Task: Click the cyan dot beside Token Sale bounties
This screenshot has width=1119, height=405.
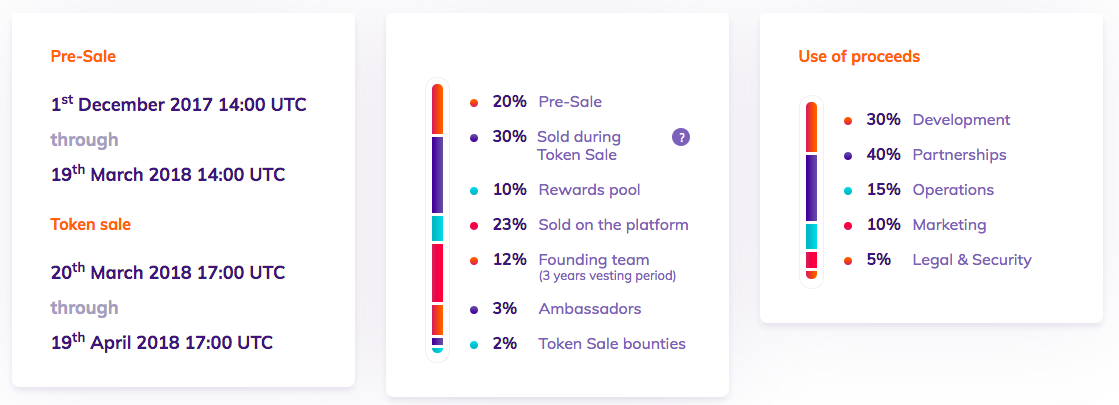Action: coord(474,344)
